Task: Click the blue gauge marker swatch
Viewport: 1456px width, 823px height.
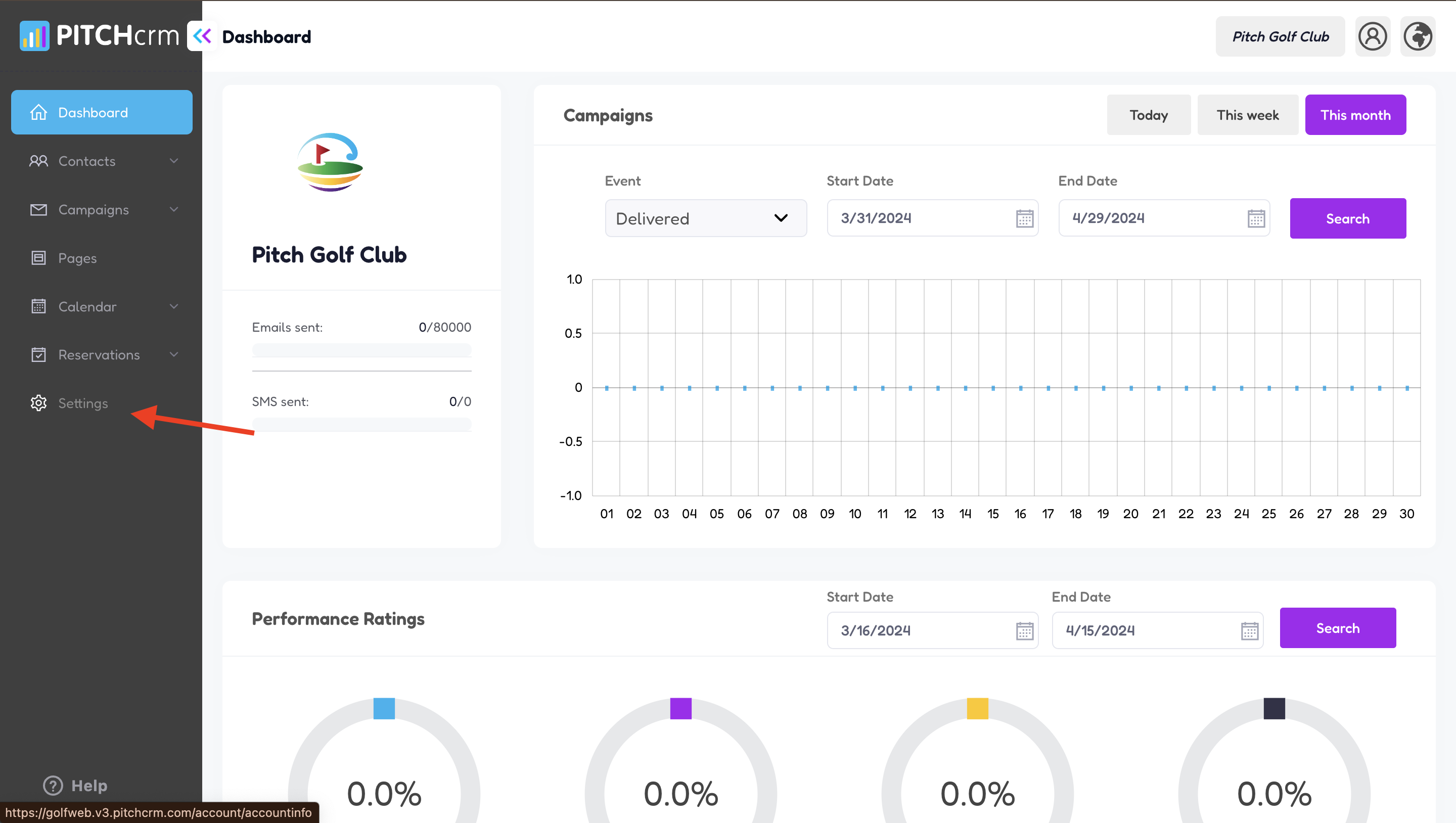Action: [384, 708]
